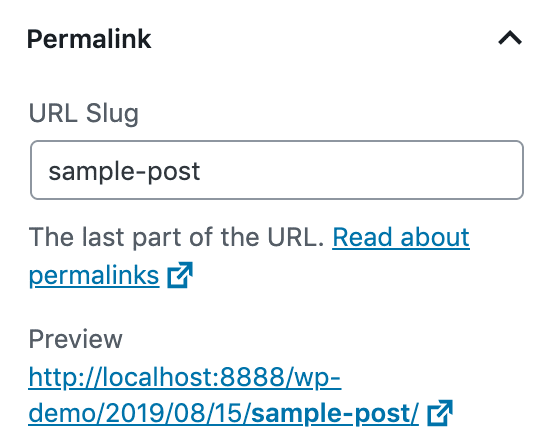Collapse the Permalink panel using the chevron
The height and width of the screenshot is (448, 544).
510,38
